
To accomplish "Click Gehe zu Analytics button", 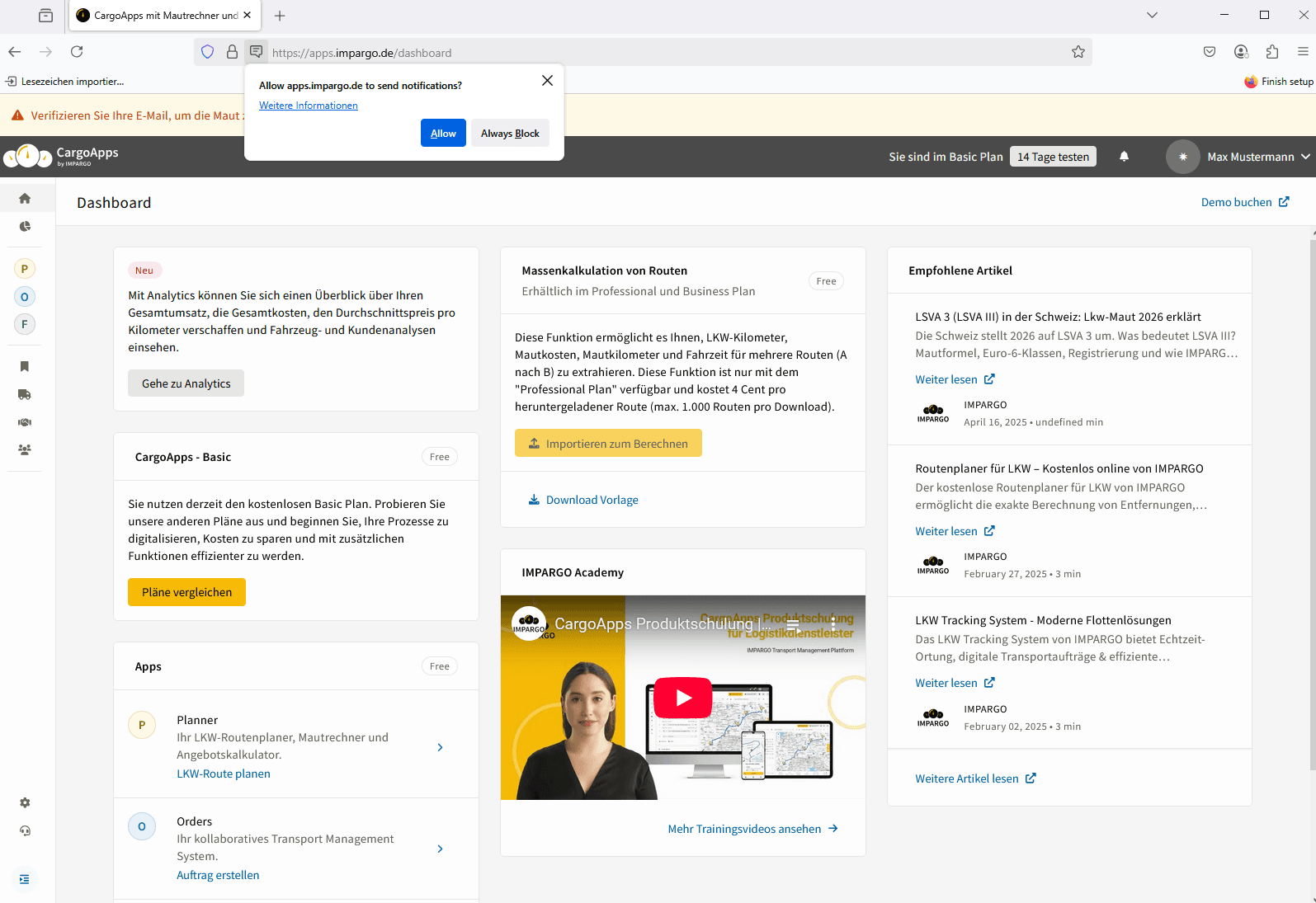I will pyautogui.click(x=186, y=383).
